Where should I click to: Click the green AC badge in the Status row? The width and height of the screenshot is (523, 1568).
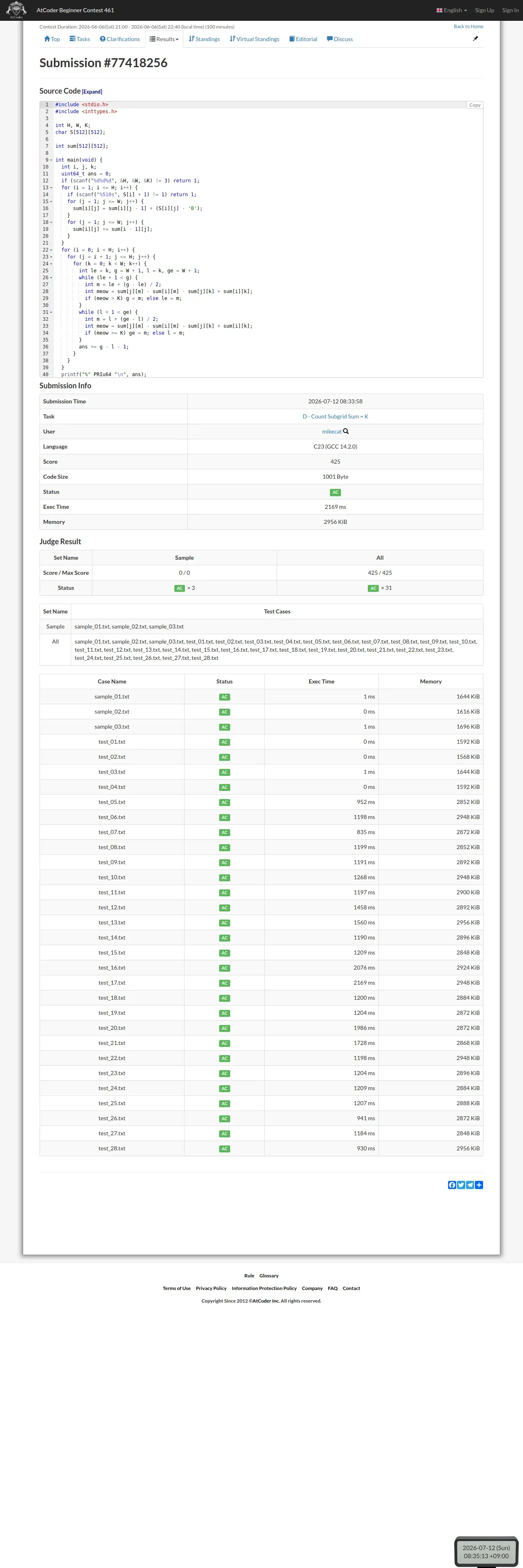[x=336, y=492]
